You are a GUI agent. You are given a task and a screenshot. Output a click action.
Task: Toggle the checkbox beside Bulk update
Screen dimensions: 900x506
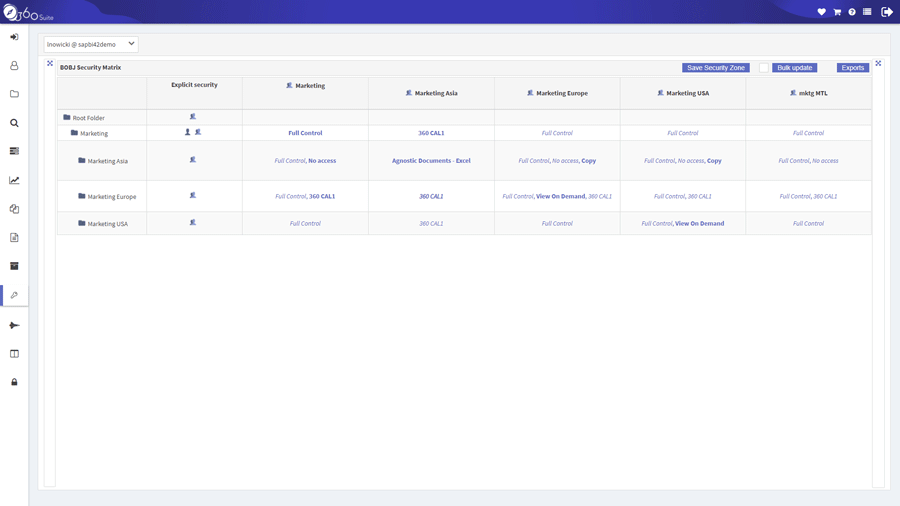[x=763, y=68]
